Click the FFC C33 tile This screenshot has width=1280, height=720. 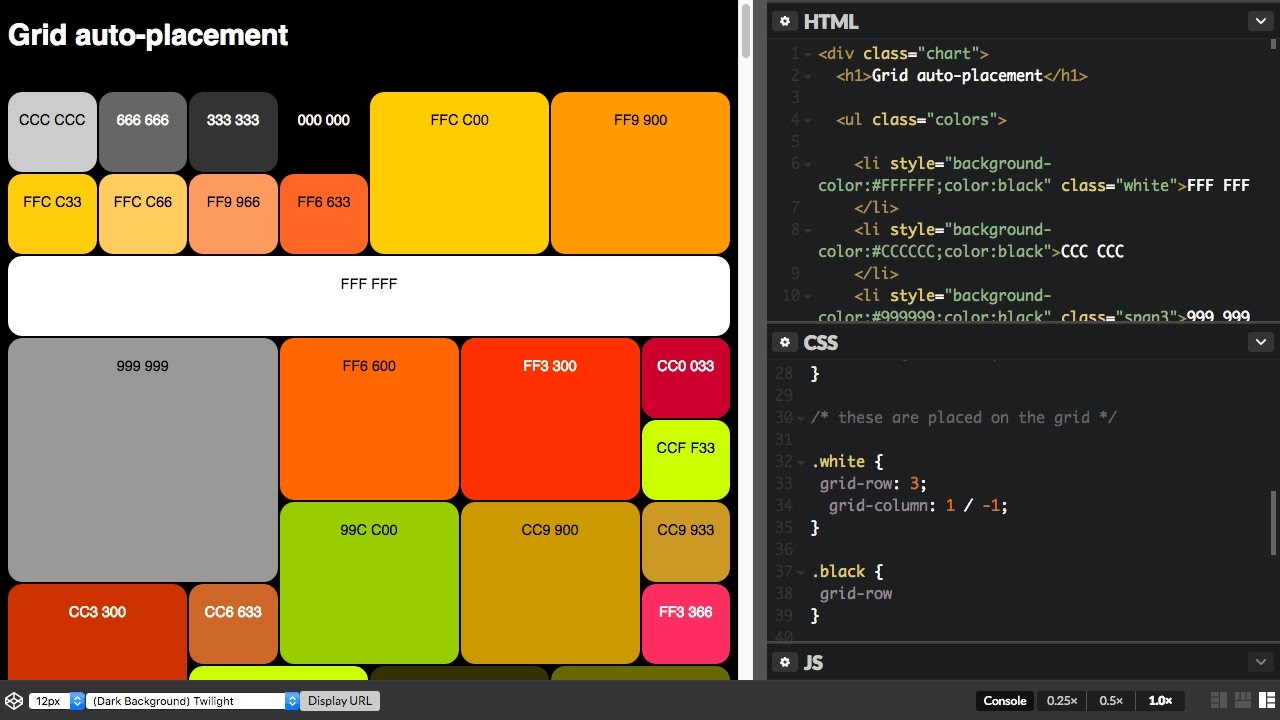coord(52,214)
